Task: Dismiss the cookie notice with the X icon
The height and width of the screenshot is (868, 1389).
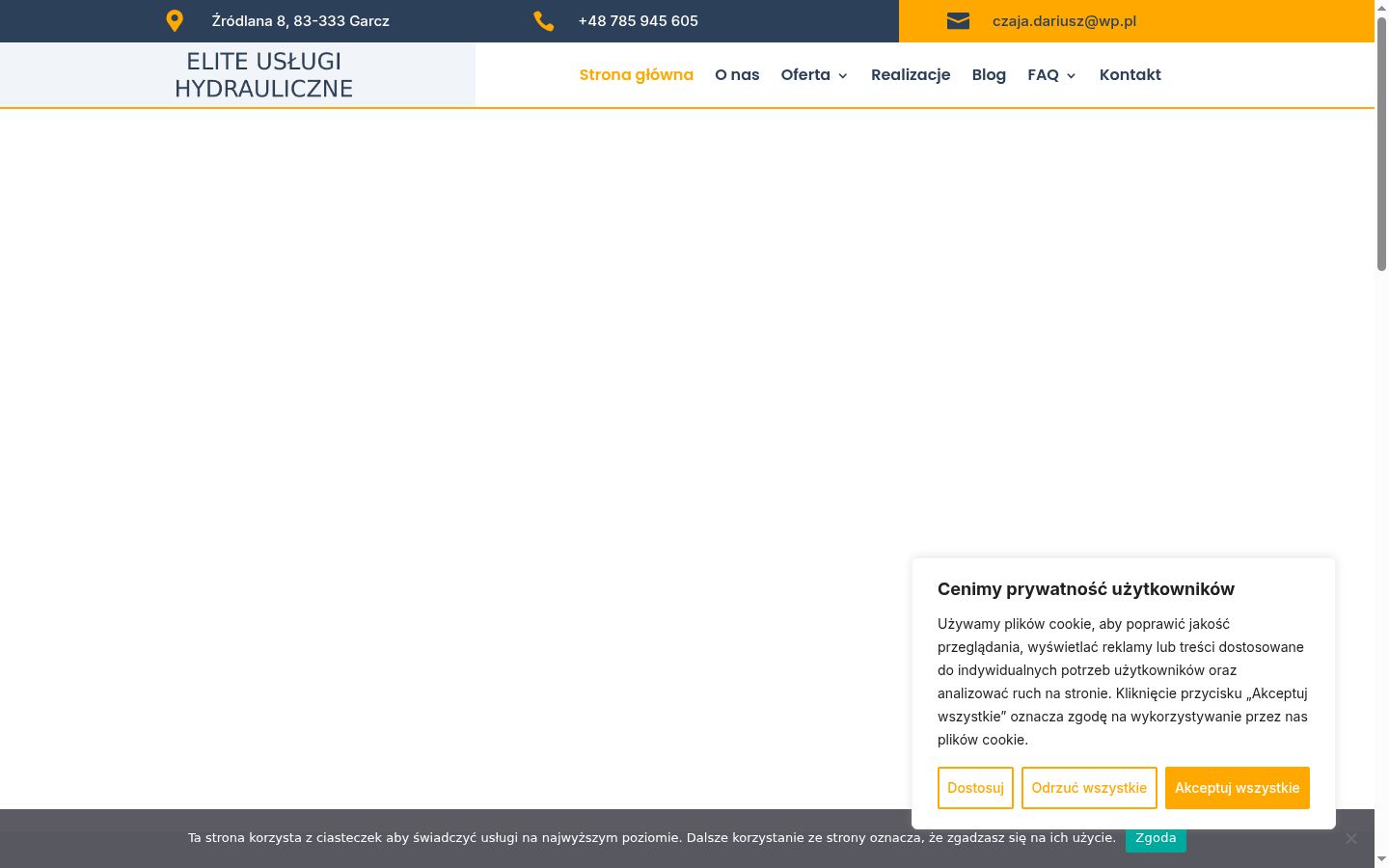Action: [1351, 838]
